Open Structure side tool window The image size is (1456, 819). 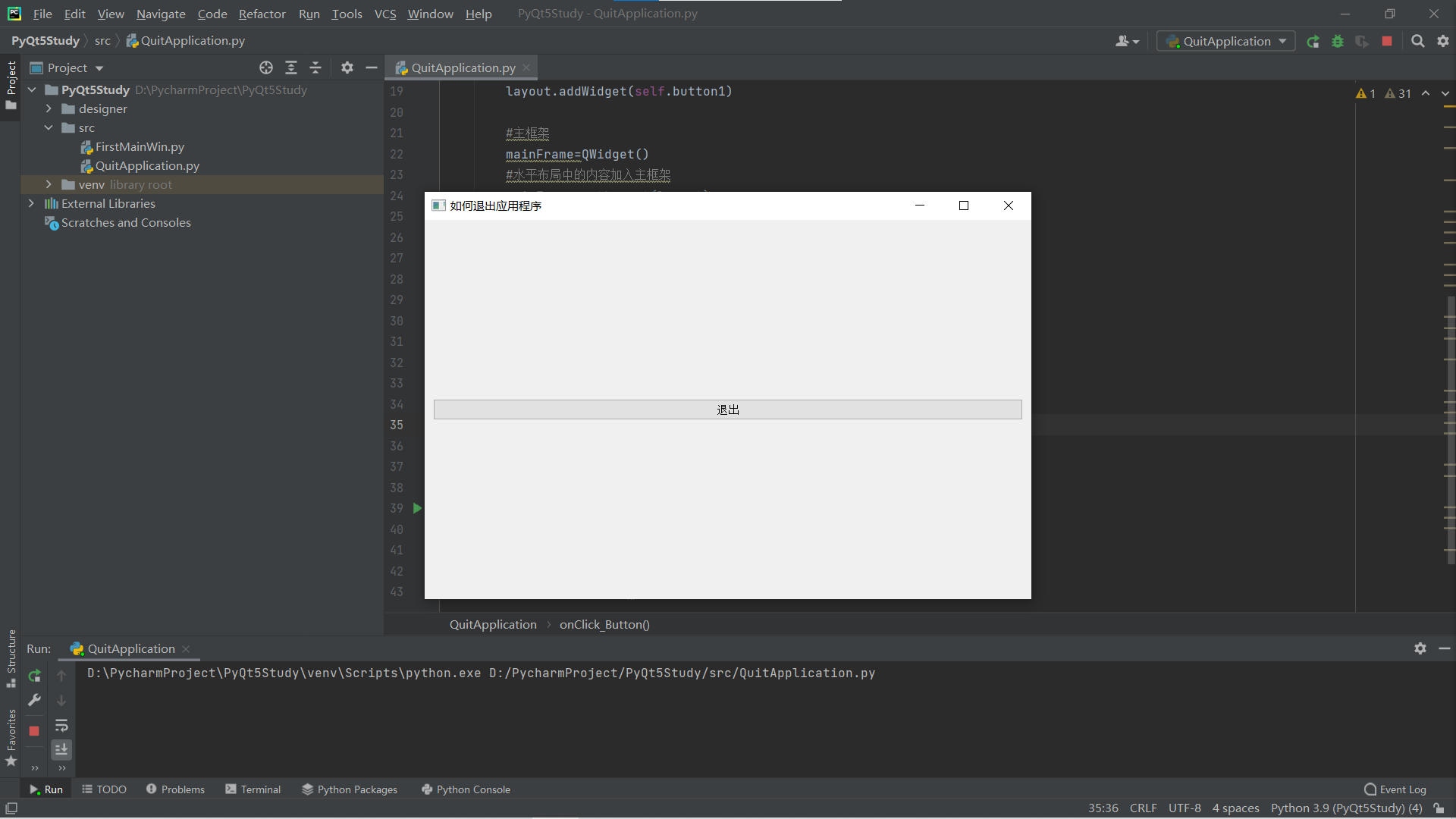click(x=11, y=658)
